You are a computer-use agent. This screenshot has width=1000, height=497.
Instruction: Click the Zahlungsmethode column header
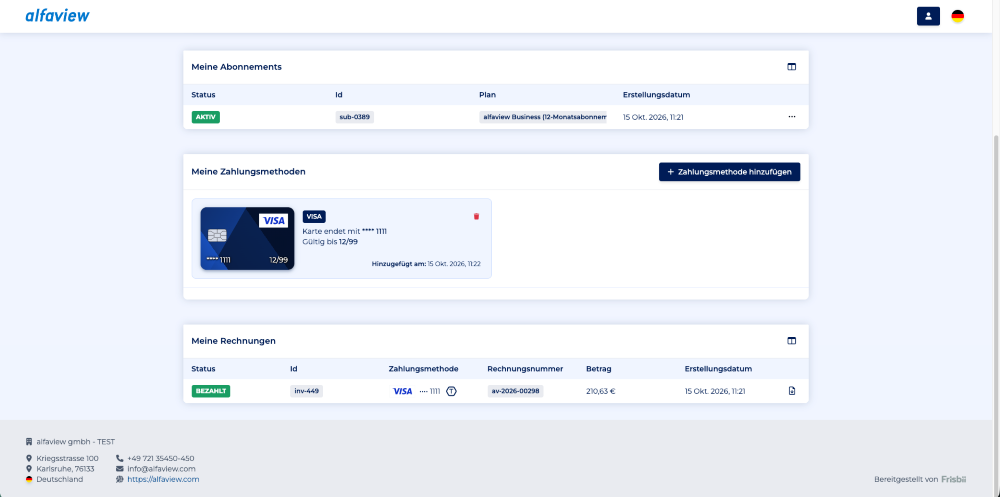[x=423, y=369]
